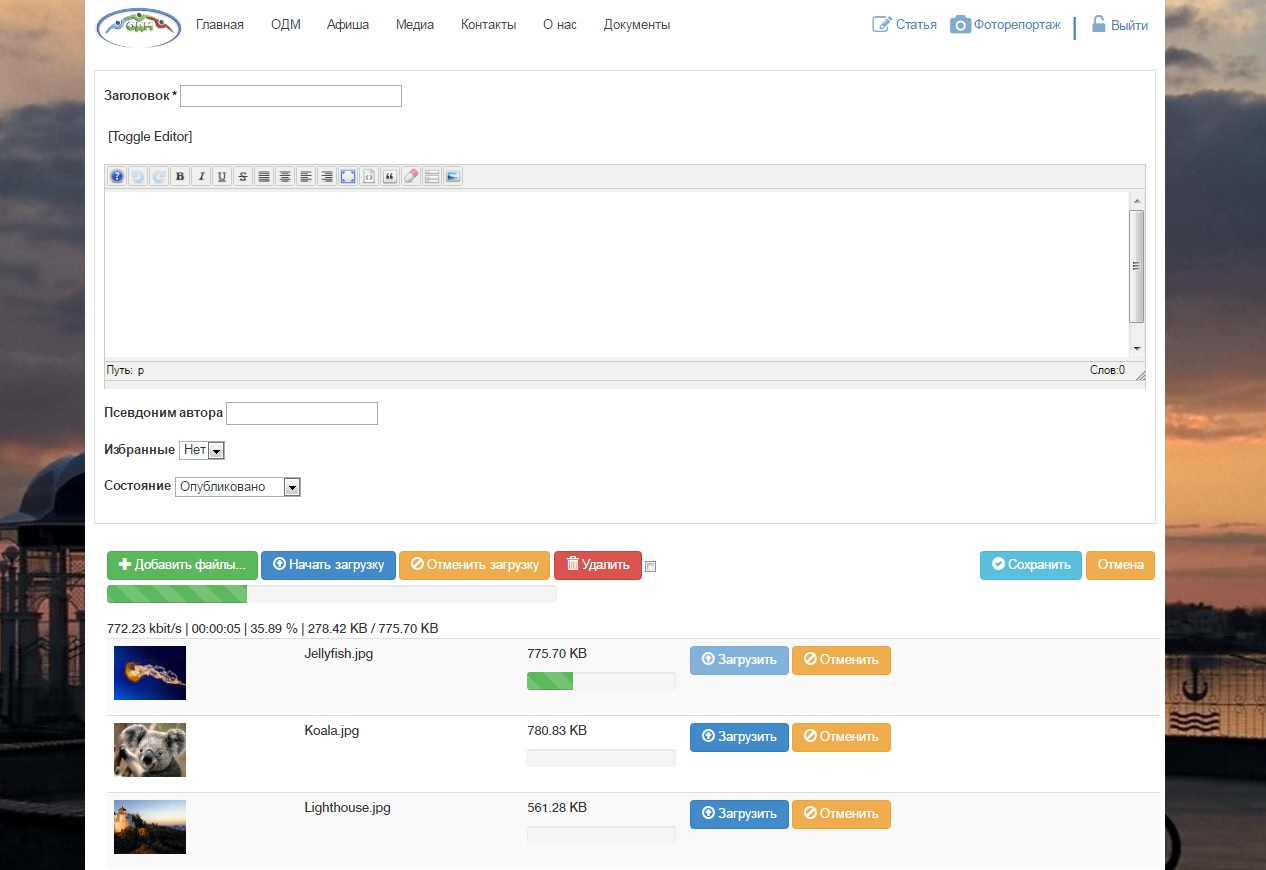Toggle underline formatting
This screenshot has width=1266, height=870.
[x=222, y=176]
